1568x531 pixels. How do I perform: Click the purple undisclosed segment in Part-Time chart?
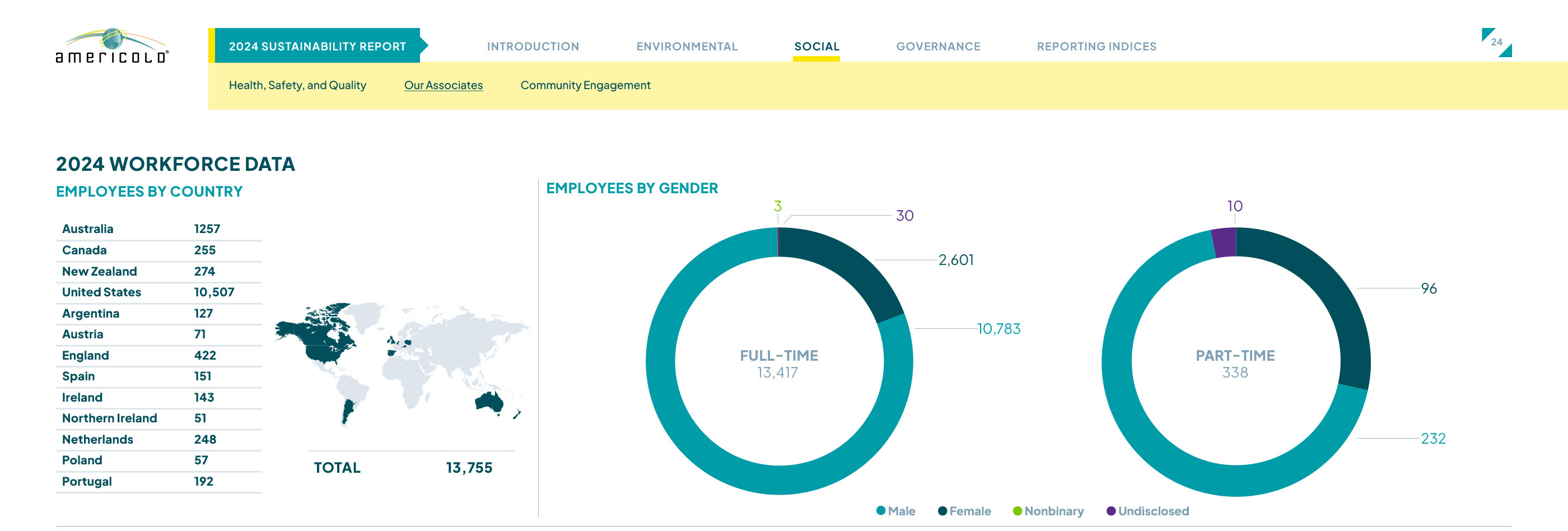[1225, 243]
